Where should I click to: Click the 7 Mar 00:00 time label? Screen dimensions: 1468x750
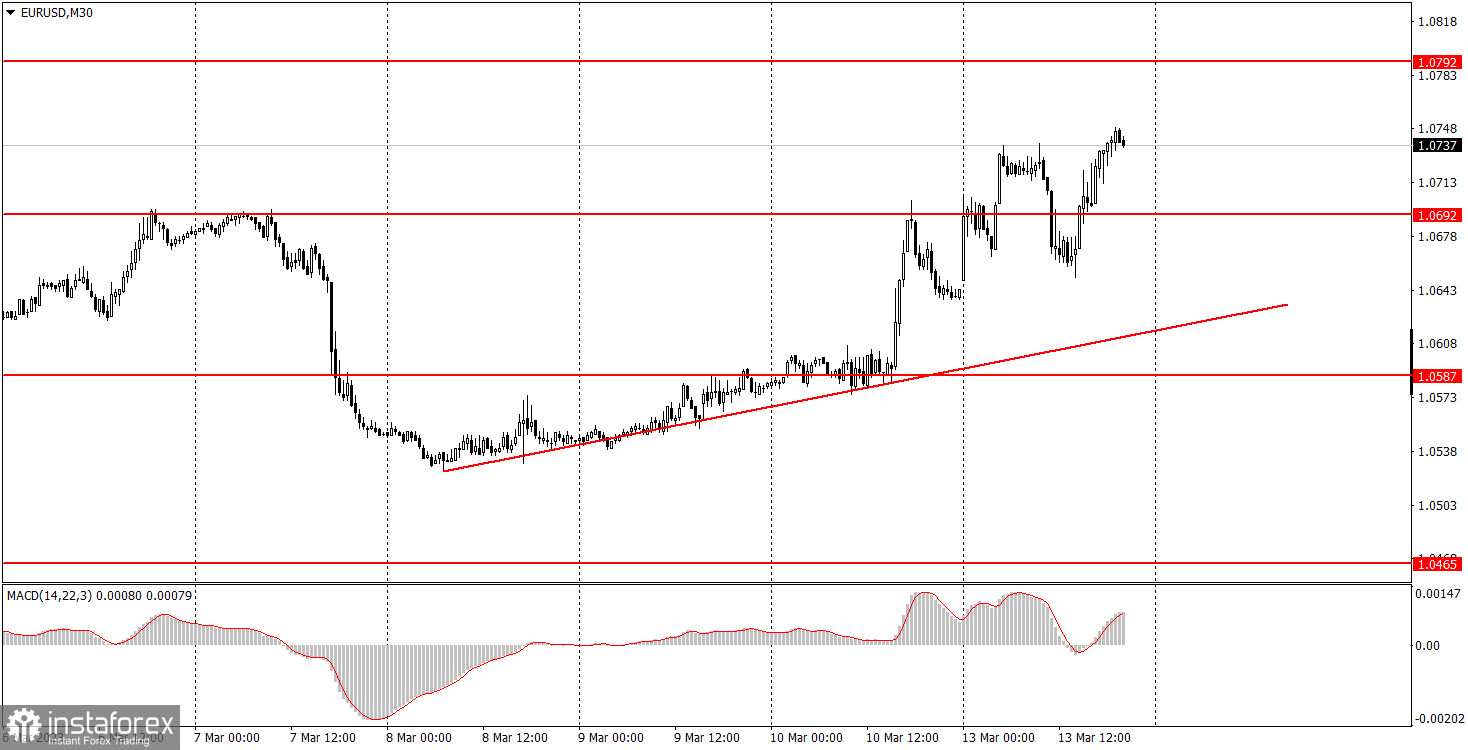(226, 738)
